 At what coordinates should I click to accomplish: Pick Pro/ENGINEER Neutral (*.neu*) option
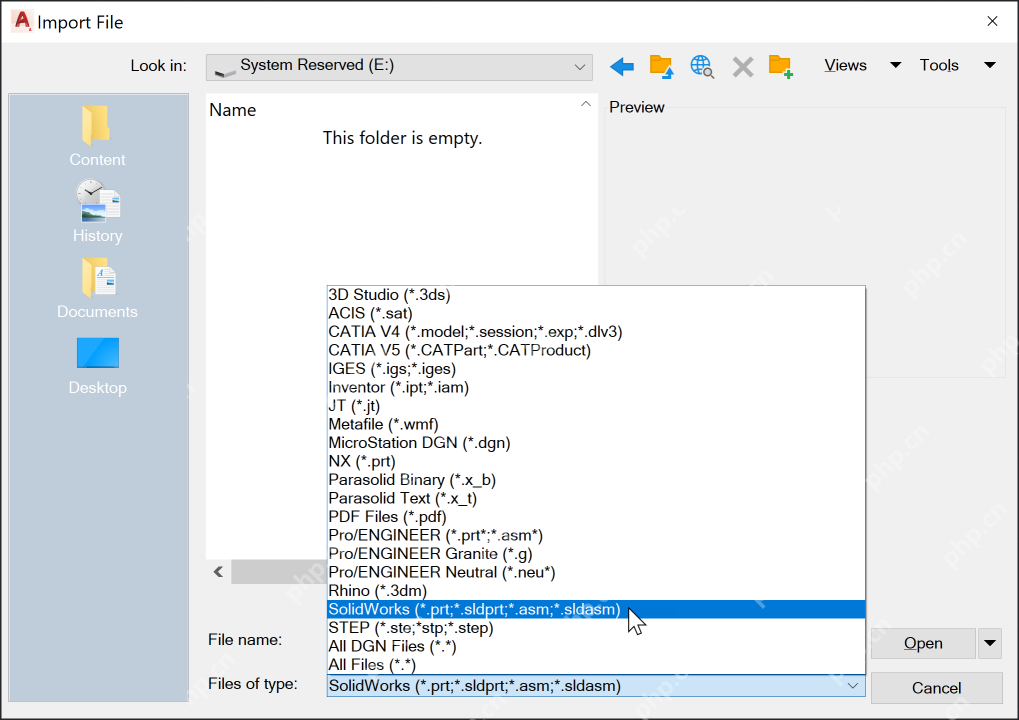(596, 572)
